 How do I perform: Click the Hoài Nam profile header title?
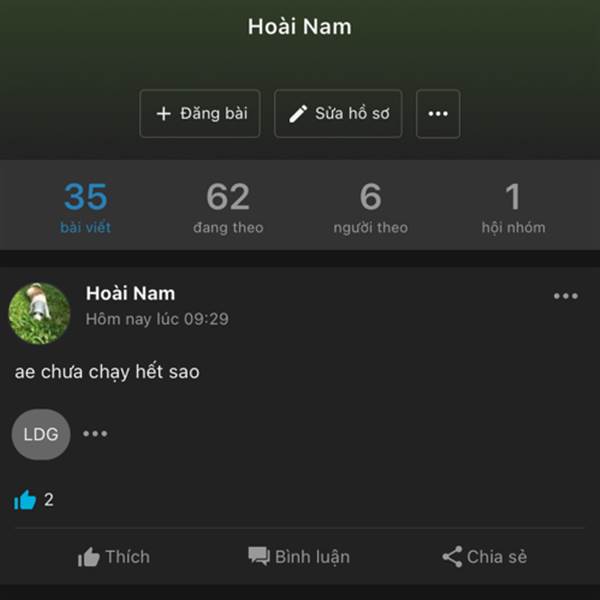tap(300, 27)
